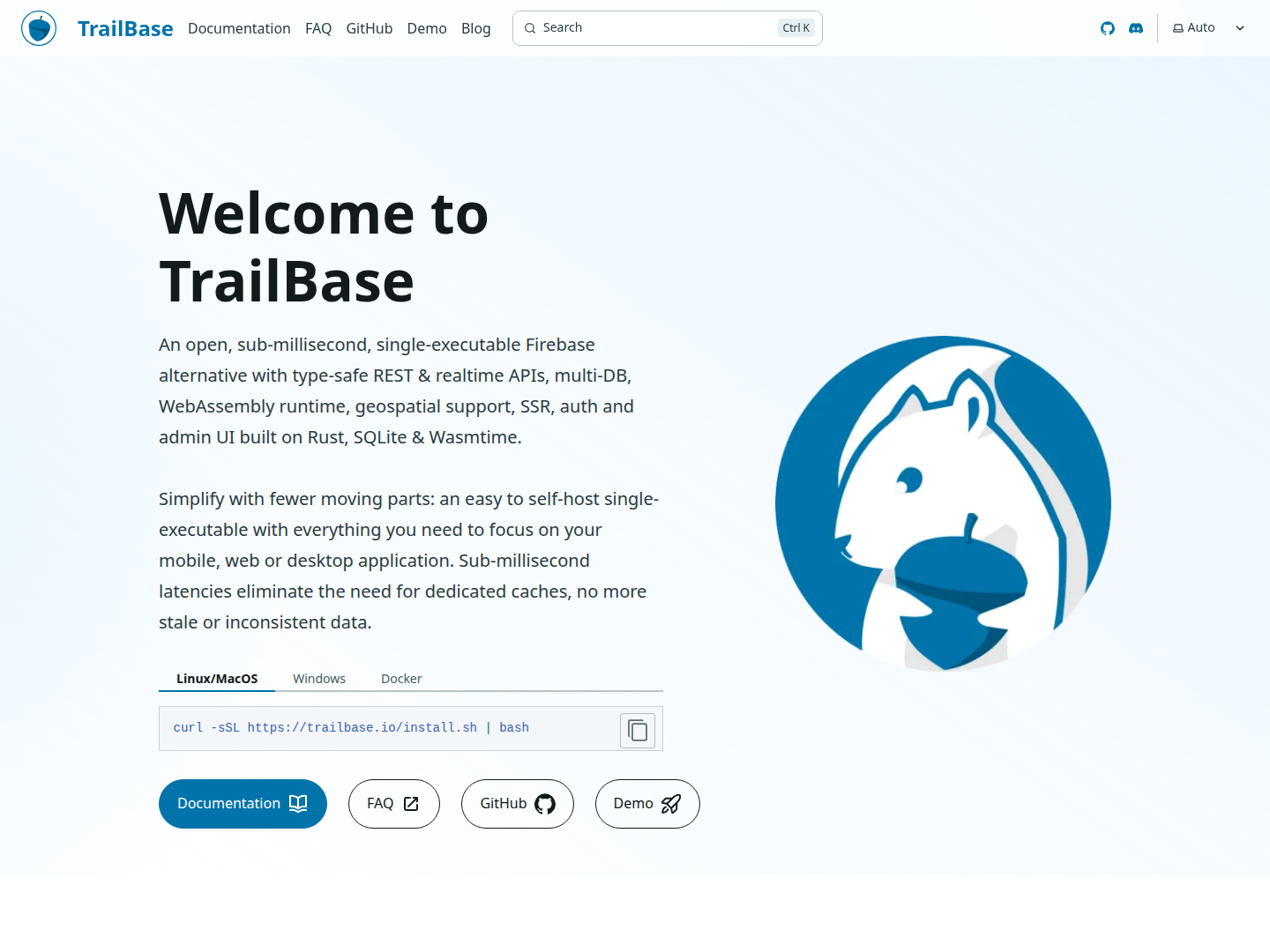This screenshot has width=1270, height=952.
Task: Click the TrailBase acorn logo in header
Action: [39, 28]
